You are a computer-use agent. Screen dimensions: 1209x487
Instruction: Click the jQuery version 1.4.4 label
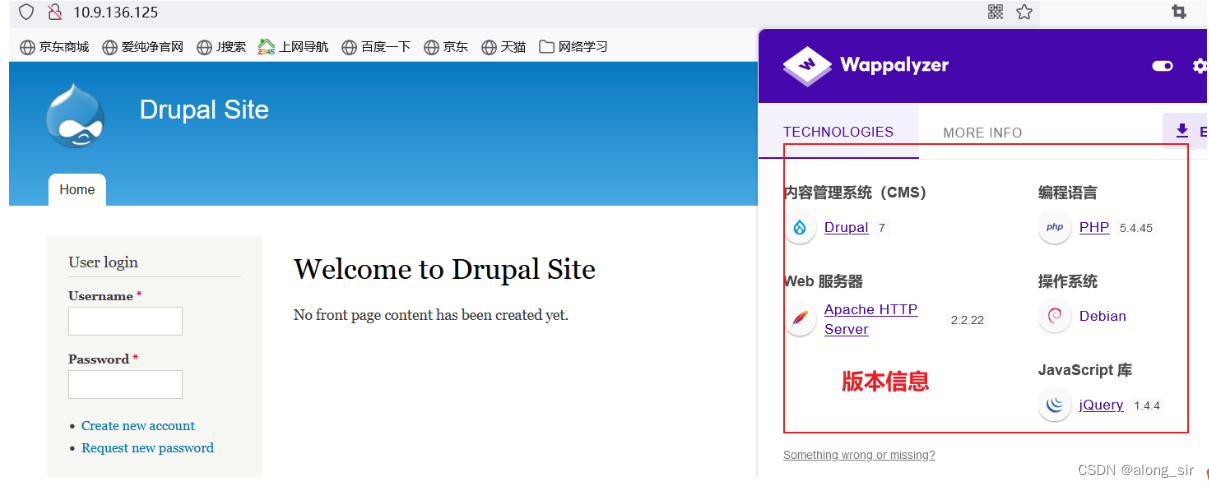[x=1147, y=406]
